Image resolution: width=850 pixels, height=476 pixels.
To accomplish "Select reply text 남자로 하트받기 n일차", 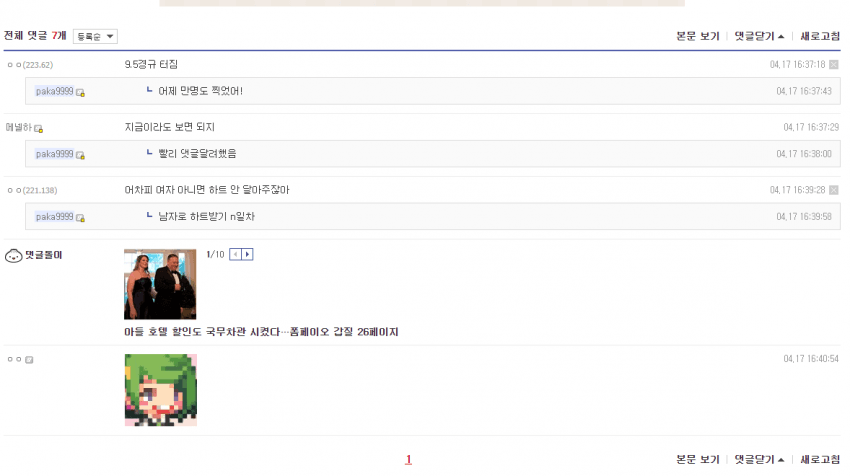I will [207, 216].
